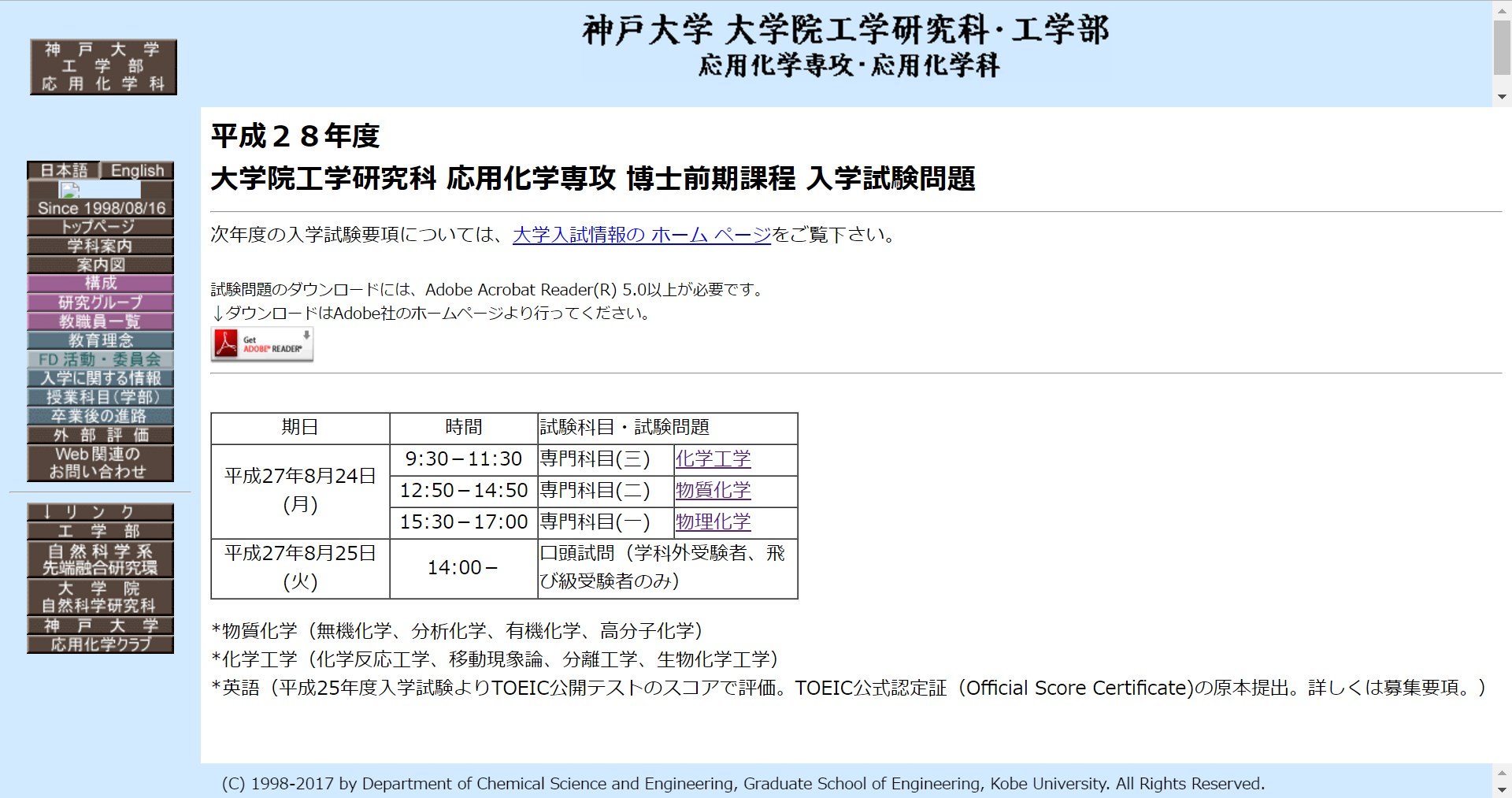Switch language to English
The image size is (1512, 798).
tap(137, 170)
